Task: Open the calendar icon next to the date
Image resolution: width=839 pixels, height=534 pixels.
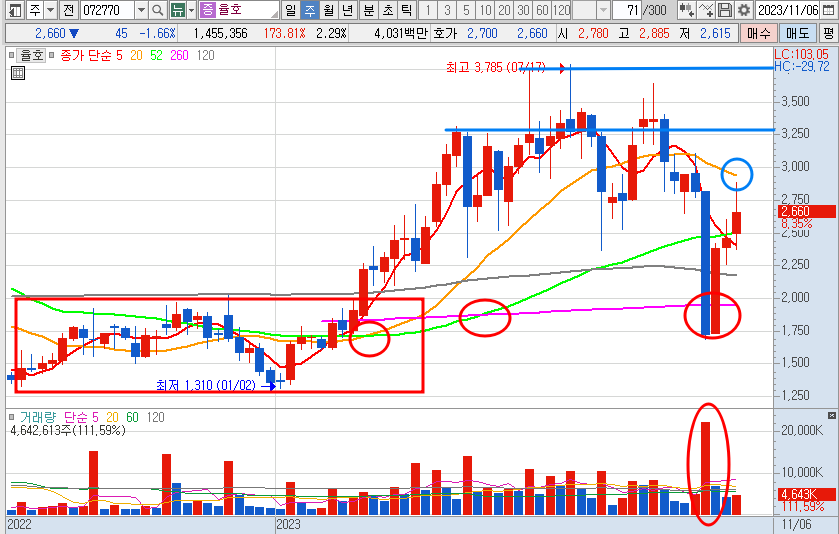Action: (827, 10)
